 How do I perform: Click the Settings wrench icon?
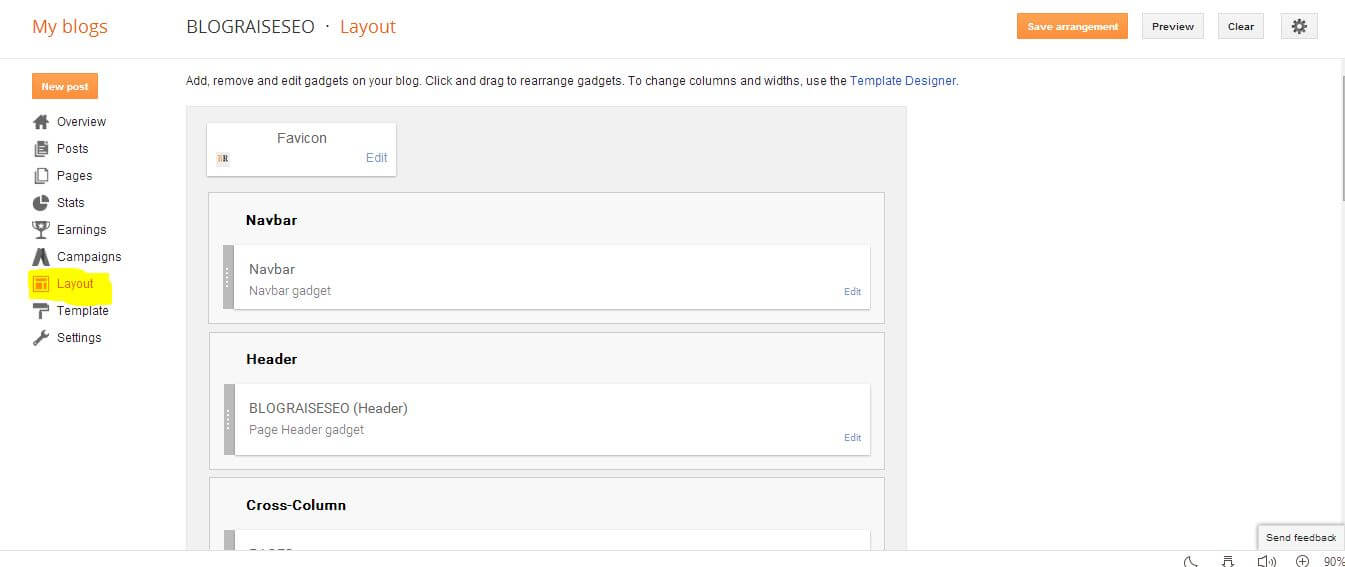coord(41,338)
